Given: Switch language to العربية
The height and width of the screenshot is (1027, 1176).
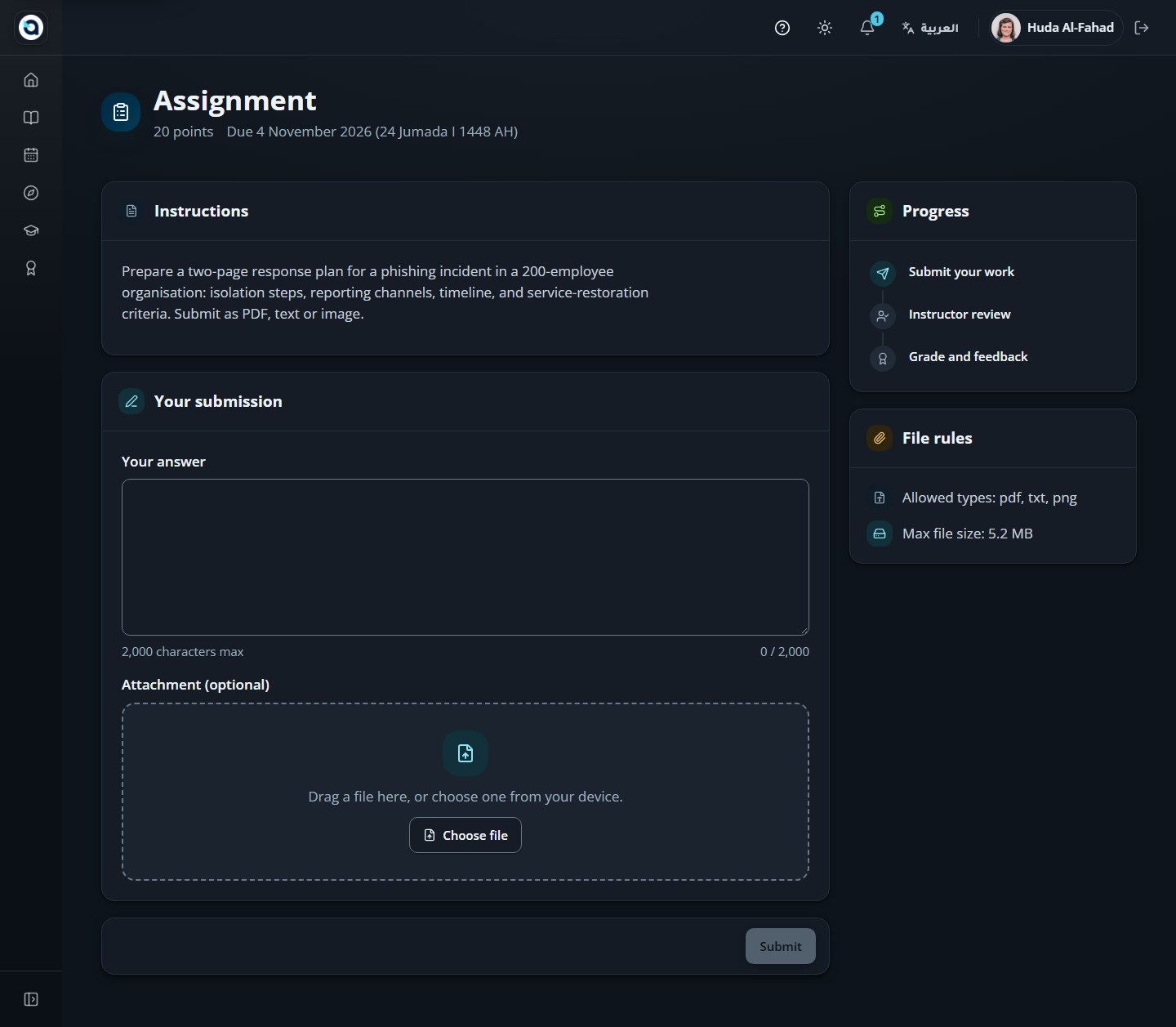Looking at the screenshot, I should click(x=930, y=28).
